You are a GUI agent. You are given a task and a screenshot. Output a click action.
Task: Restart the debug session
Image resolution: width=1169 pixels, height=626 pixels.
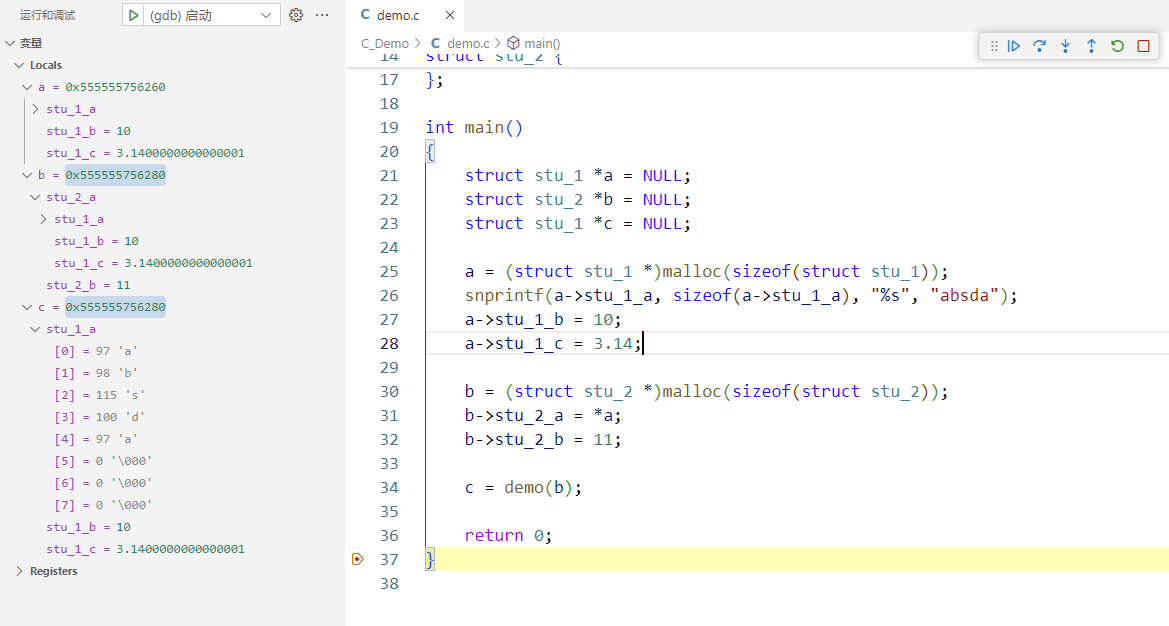click(1118, 46)
